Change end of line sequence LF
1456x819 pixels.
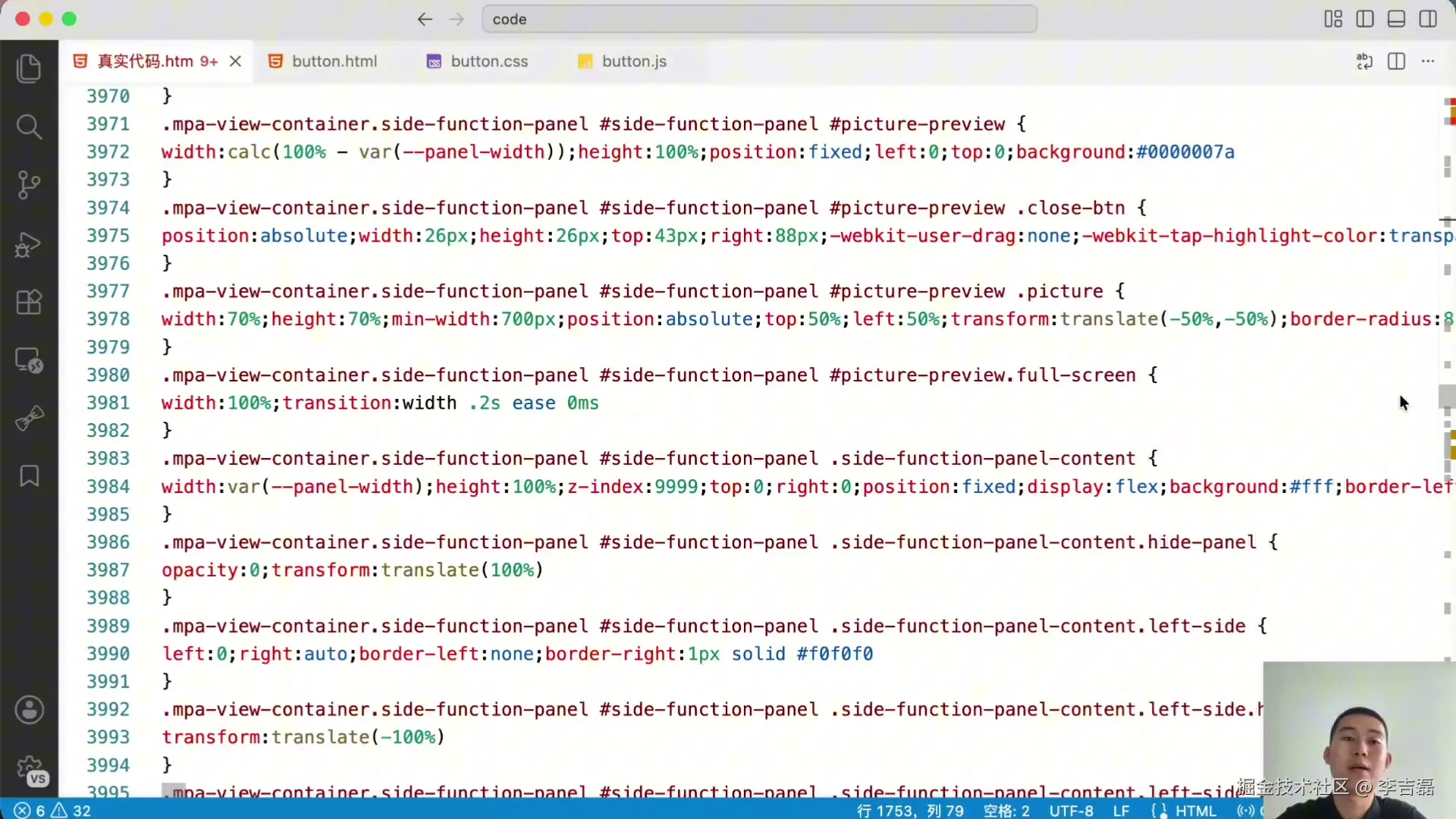pyautogui.click(x=1121, y=811)
